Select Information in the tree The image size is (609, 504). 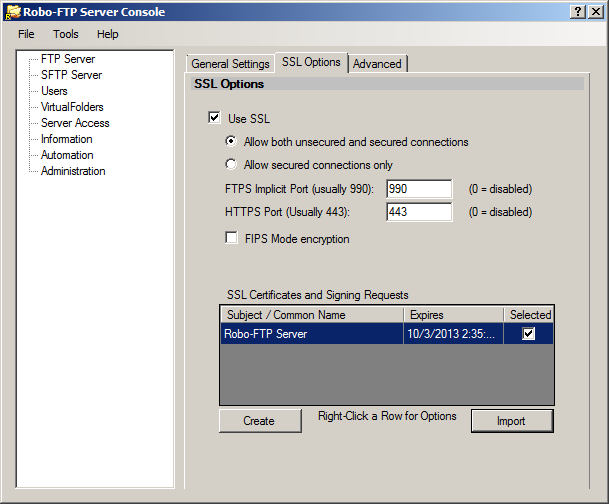coord(67,139)
